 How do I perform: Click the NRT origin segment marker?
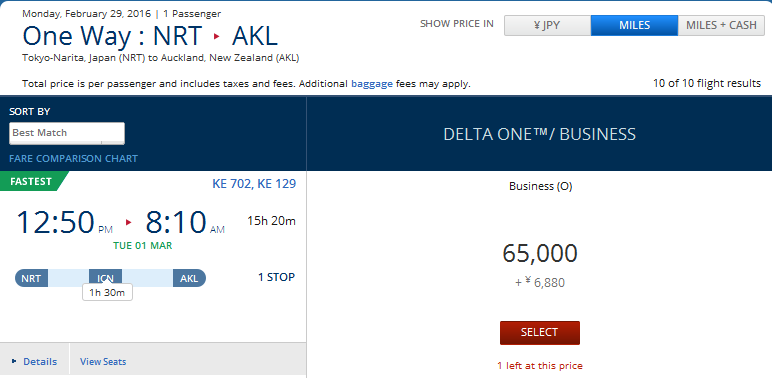pos(32,278)
